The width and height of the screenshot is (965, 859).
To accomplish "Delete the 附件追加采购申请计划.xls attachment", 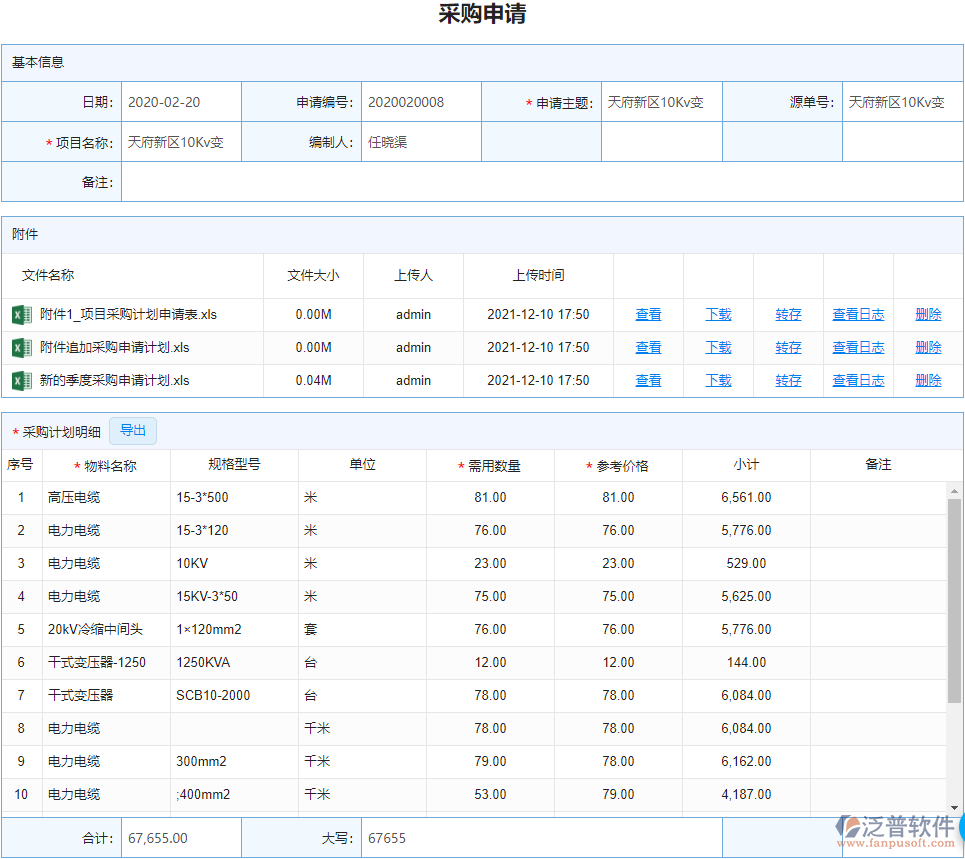I will pos(928,348).
